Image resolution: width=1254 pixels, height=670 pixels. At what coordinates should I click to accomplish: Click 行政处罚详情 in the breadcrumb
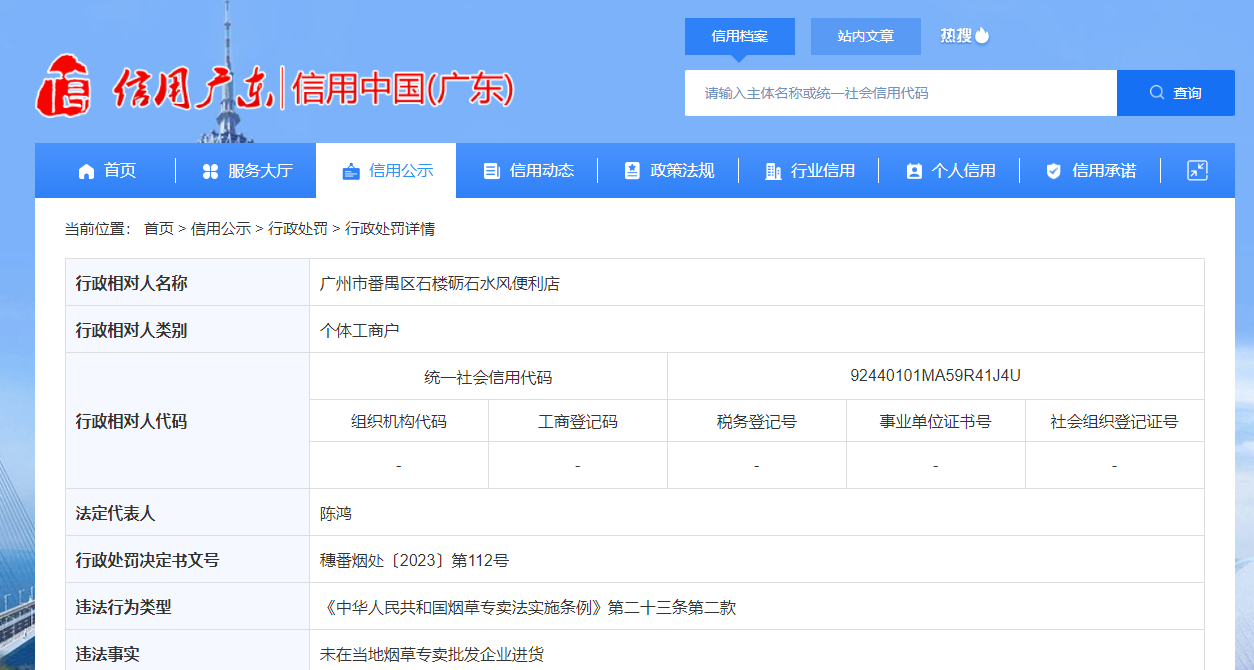point(390,229)
